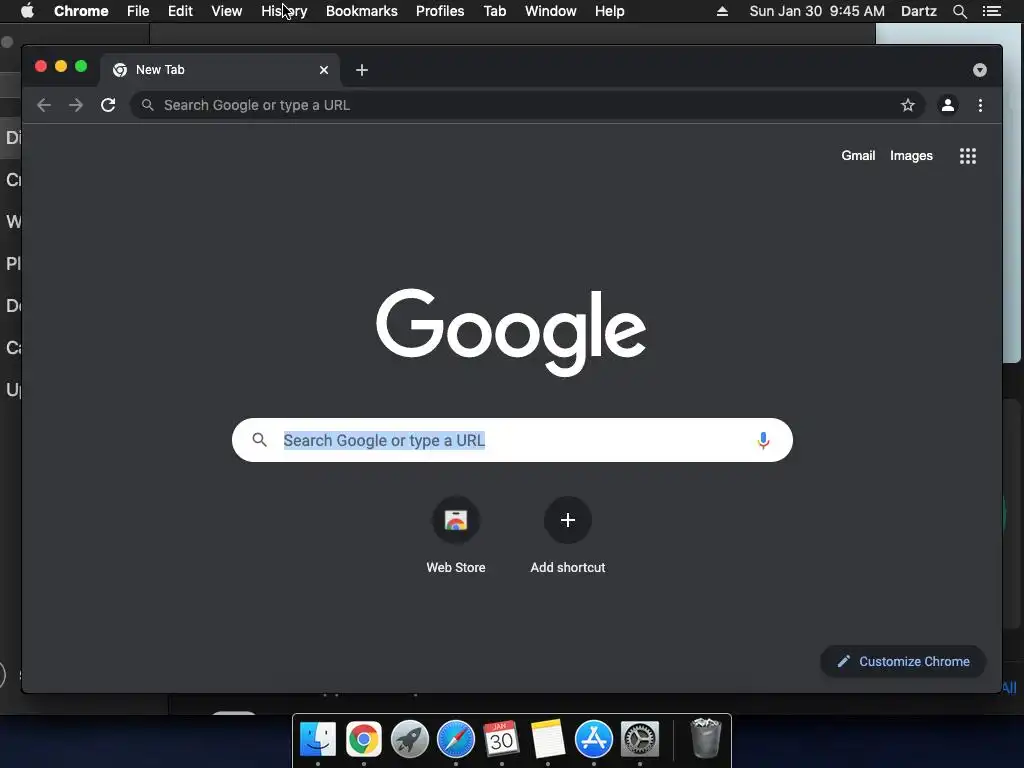Open Notes from the Dock
This screenshot has height=768, width=1024.
click(x=547, y=739)
